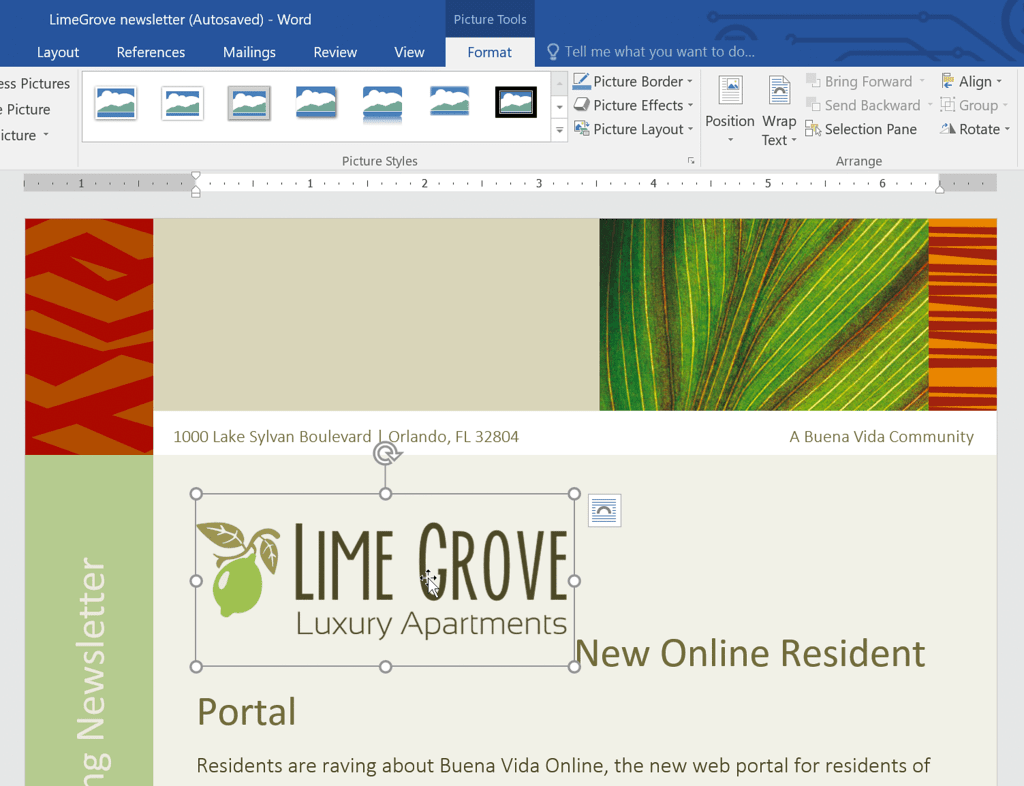Click the Picture Layout icon

pyautogui.click(x=582, y=128)
